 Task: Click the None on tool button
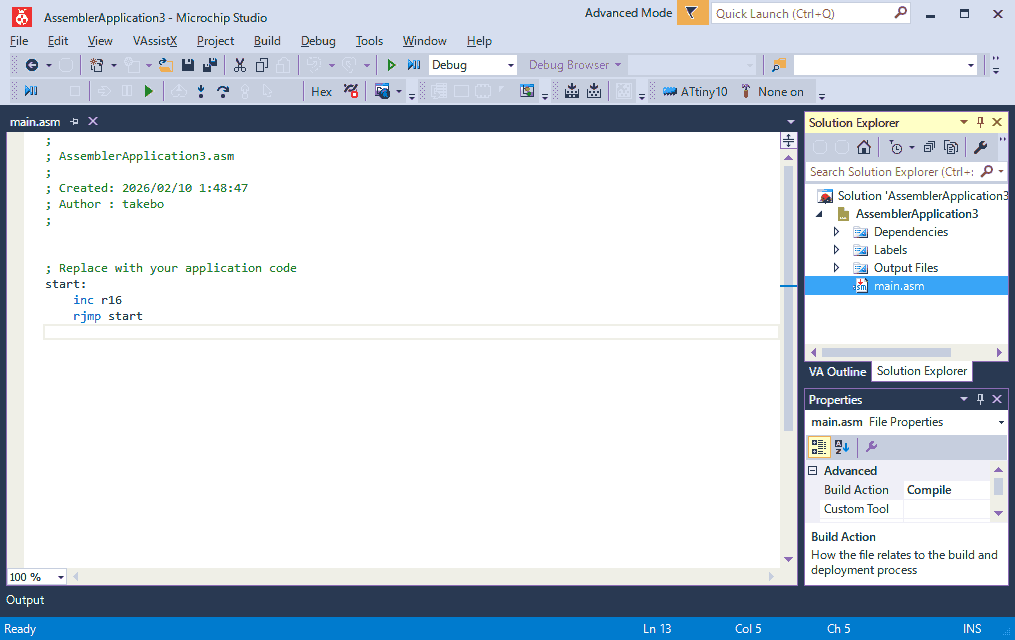point(772,92)
